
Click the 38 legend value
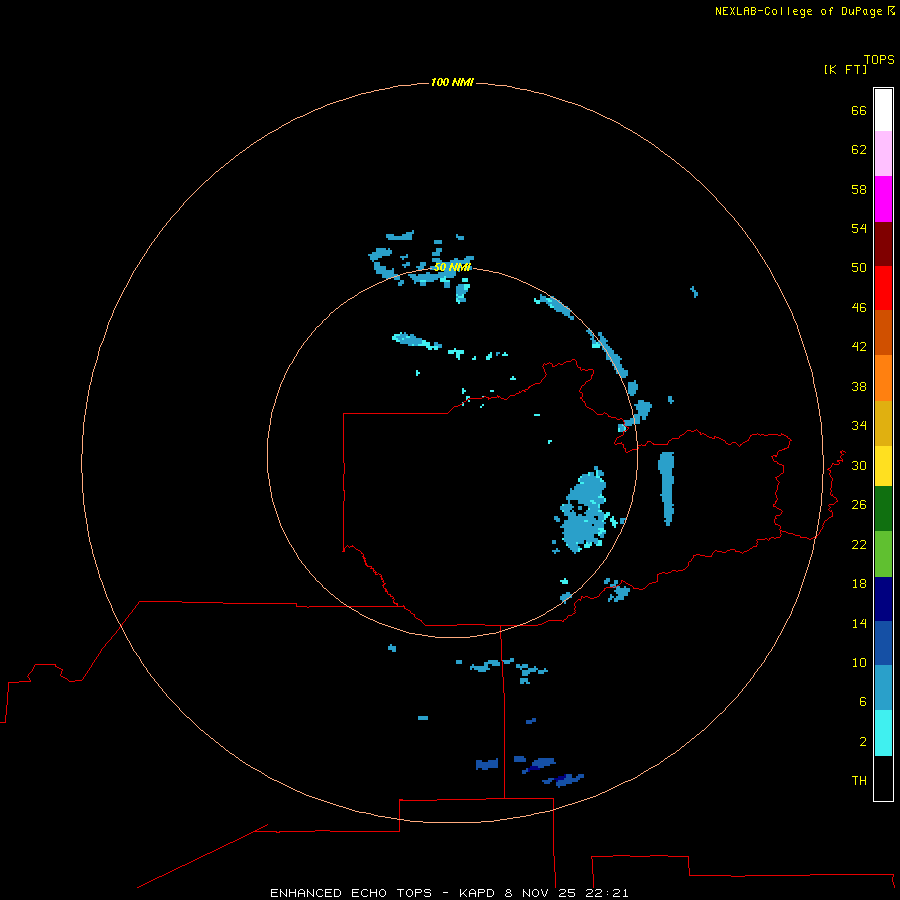(859, 386)
